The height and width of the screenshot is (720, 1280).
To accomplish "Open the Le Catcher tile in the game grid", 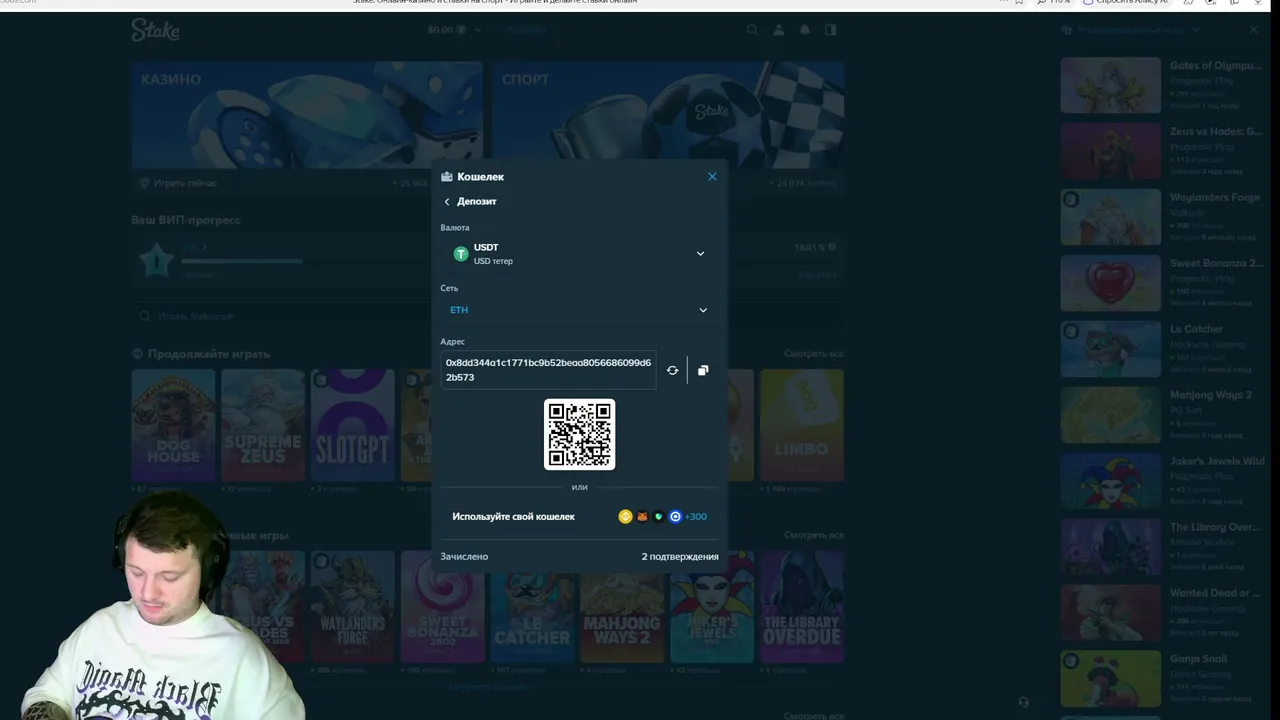I will tap(533, 606).
